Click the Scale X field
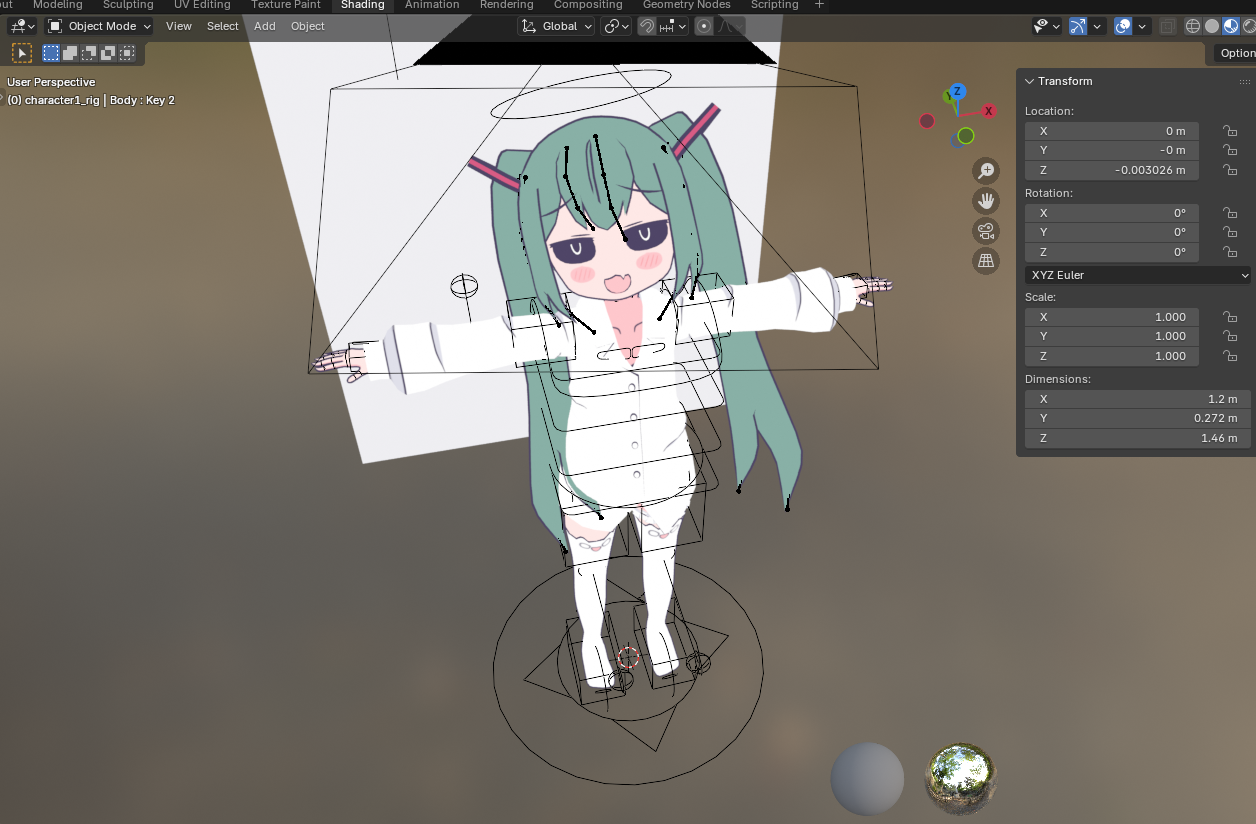 point(1111,317)
